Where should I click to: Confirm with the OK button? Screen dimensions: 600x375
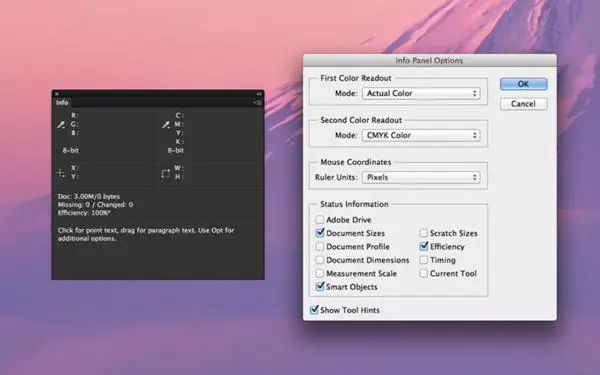(523, 84)
